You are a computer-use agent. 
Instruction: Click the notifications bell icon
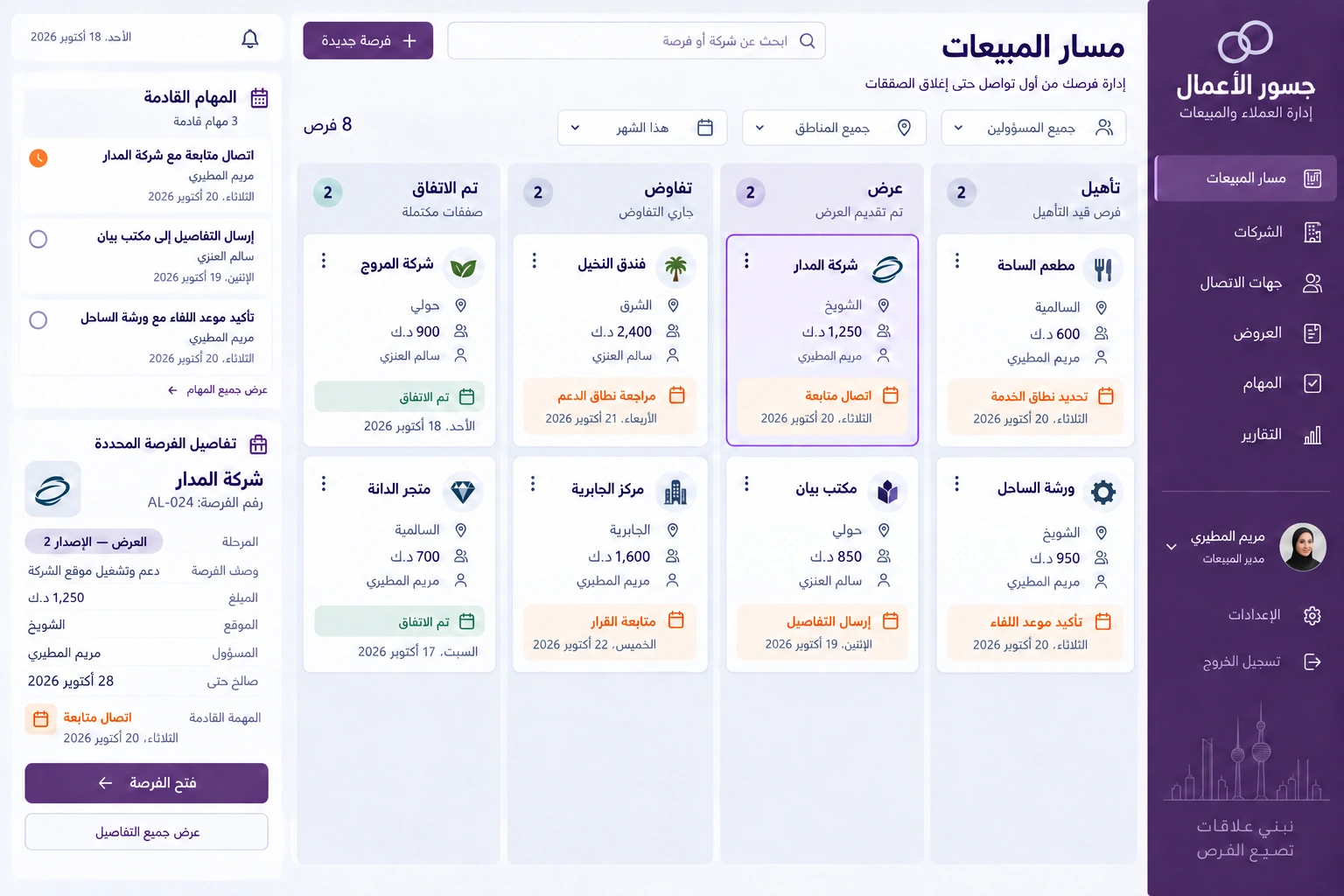coord(250,38)
